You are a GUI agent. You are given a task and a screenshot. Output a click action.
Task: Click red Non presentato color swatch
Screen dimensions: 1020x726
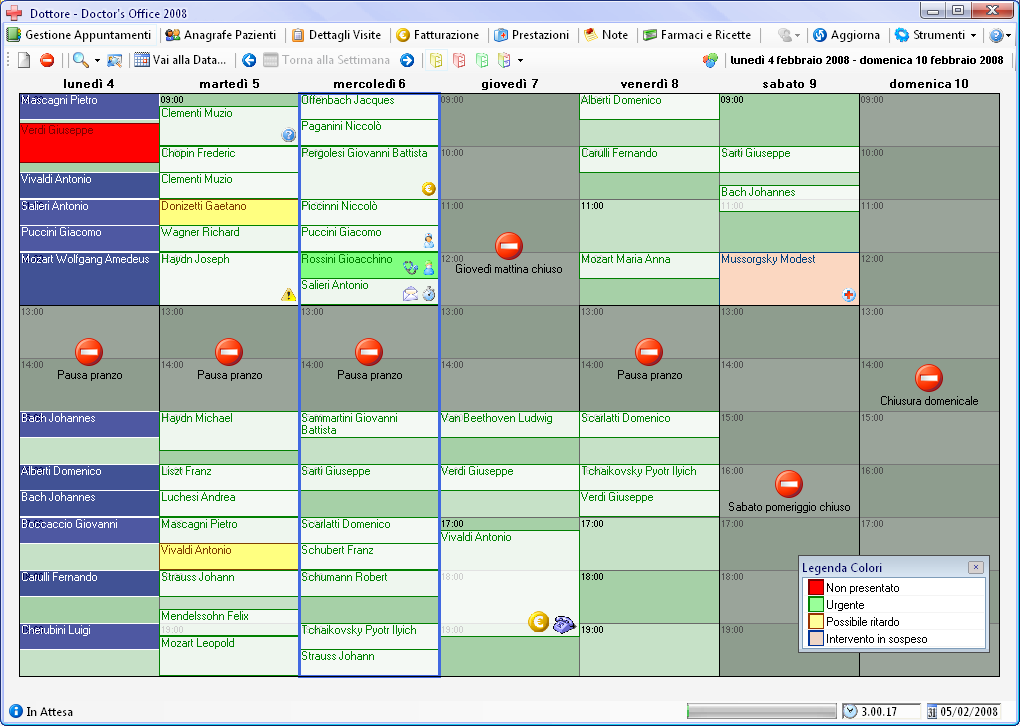point(816,587)
